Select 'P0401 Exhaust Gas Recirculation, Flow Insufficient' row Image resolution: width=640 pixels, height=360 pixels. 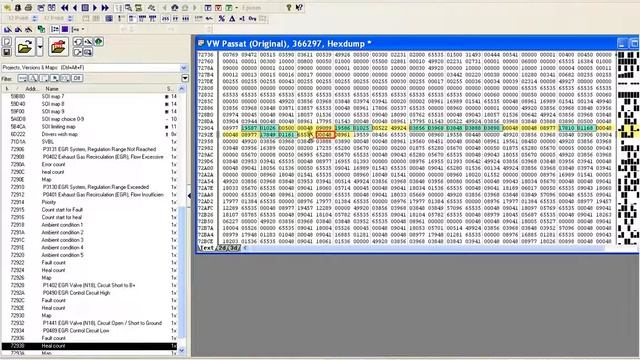[89, 195]
